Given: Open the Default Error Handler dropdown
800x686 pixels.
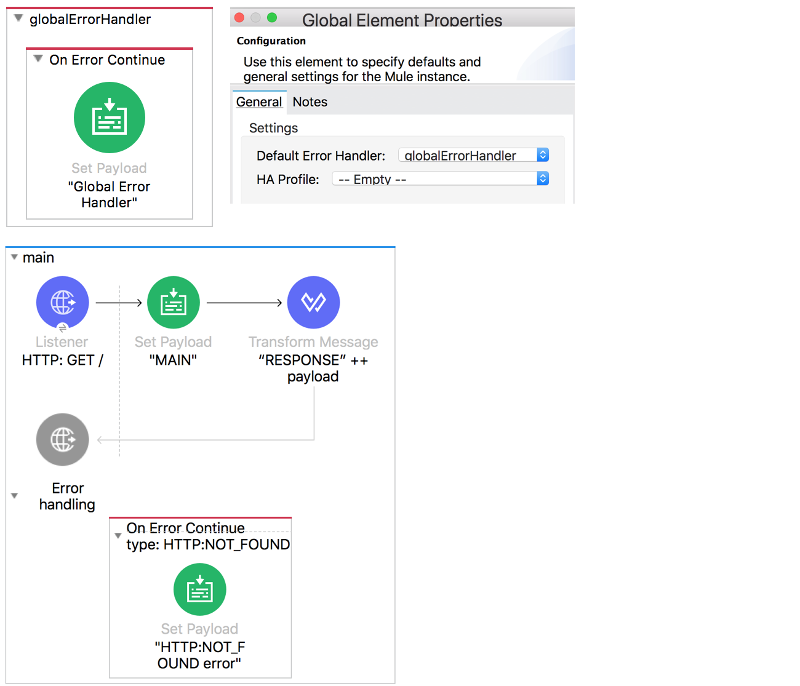Looking at the screenshot, I should click(x=543, y=154).
